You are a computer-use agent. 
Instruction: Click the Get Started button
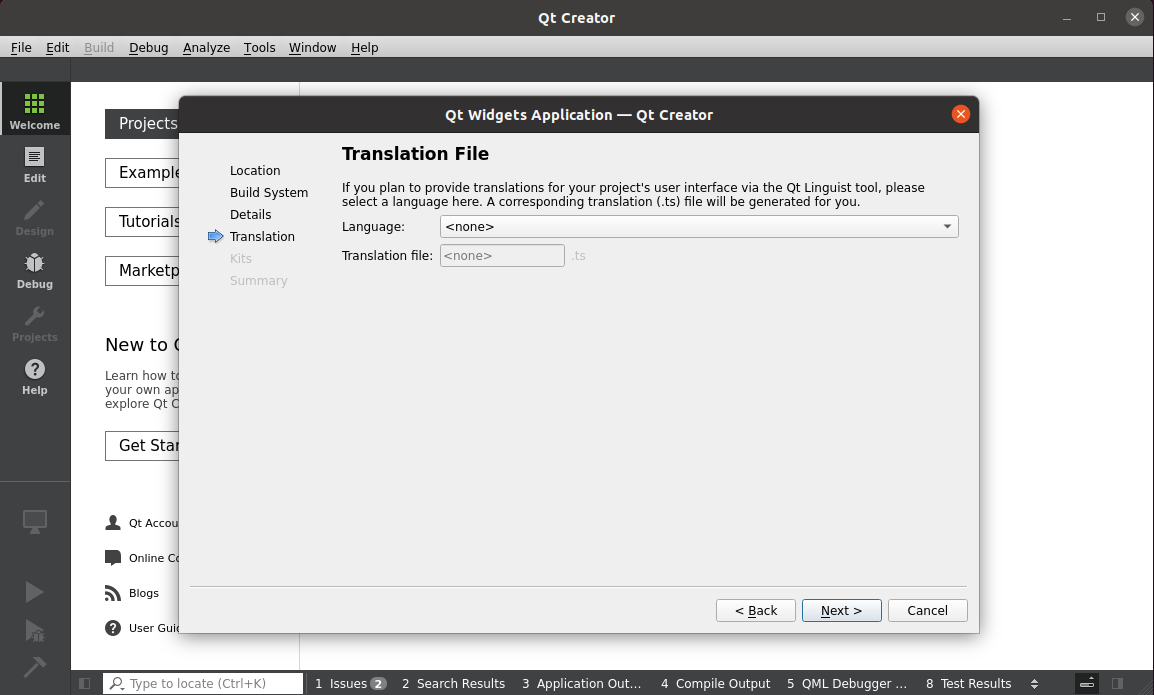point(142,445)
